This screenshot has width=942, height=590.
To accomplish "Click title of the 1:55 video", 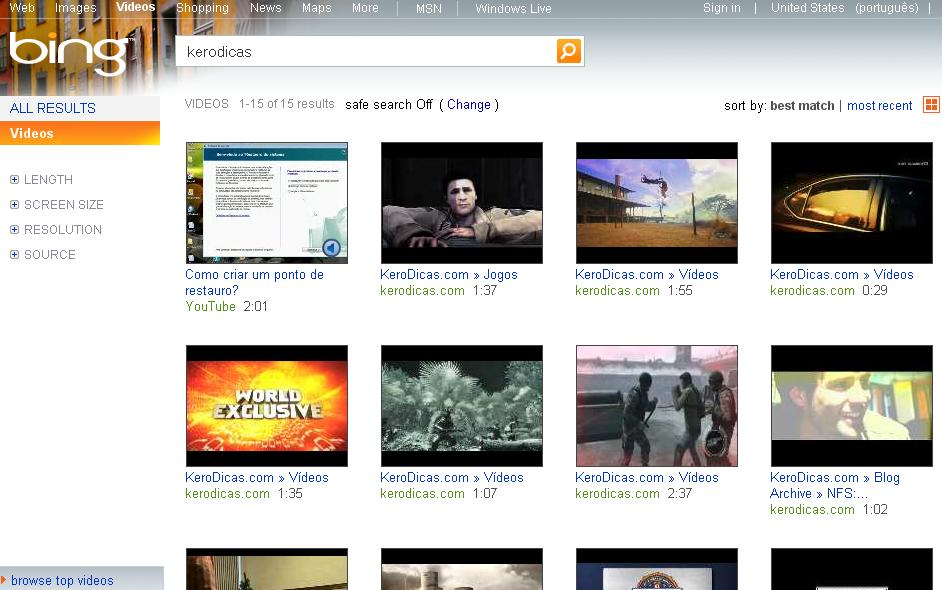I will coord(646,275).
